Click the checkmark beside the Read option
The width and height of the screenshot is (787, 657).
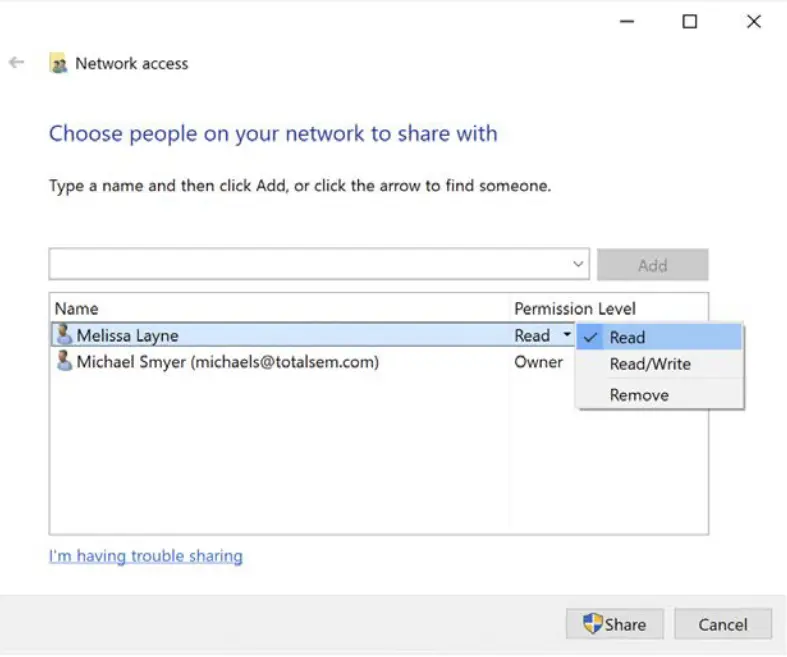pyautogui.click(x=591, y=338)
